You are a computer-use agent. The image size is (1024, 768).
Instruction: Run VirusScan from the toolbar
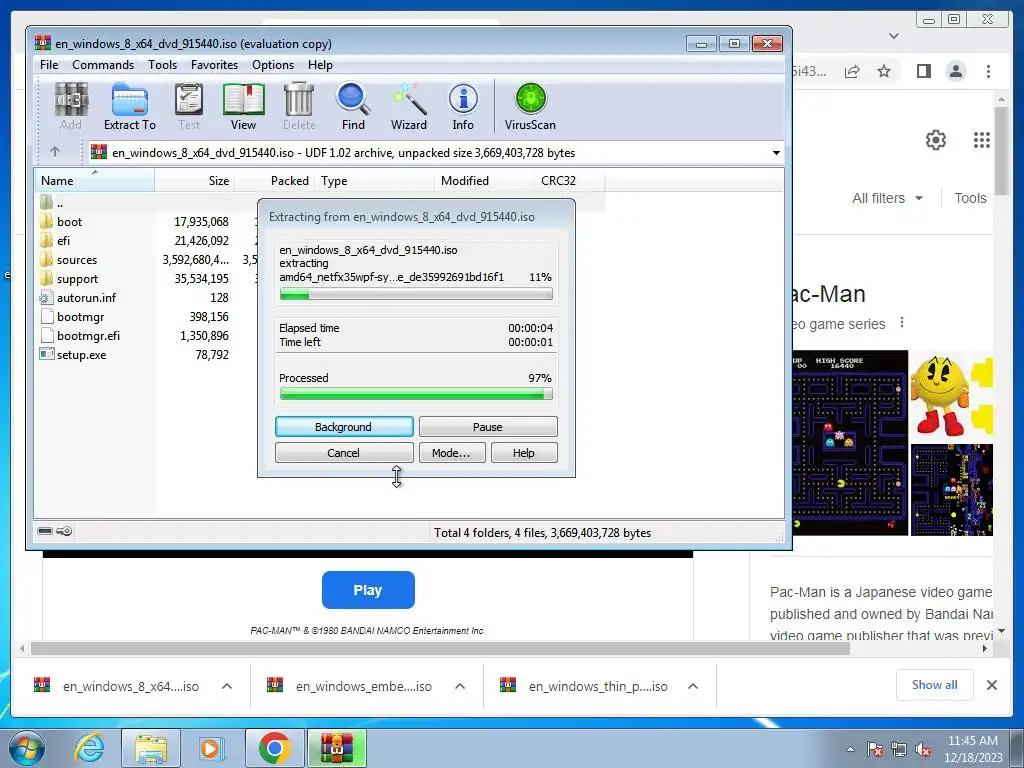(530, 106)
